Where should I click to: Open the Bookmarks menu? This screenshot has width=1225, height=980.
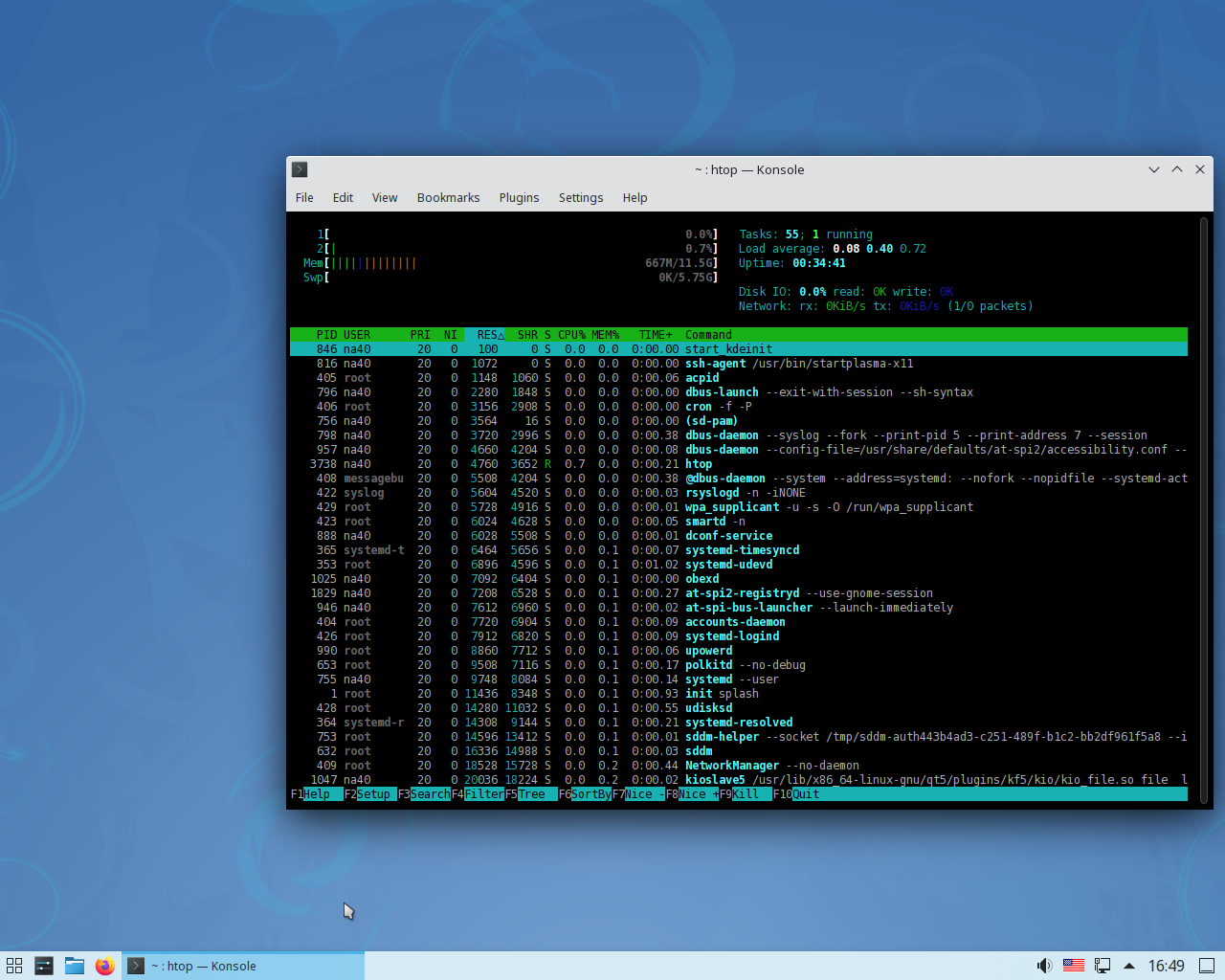pyautogui.click(x=448, y=197)
